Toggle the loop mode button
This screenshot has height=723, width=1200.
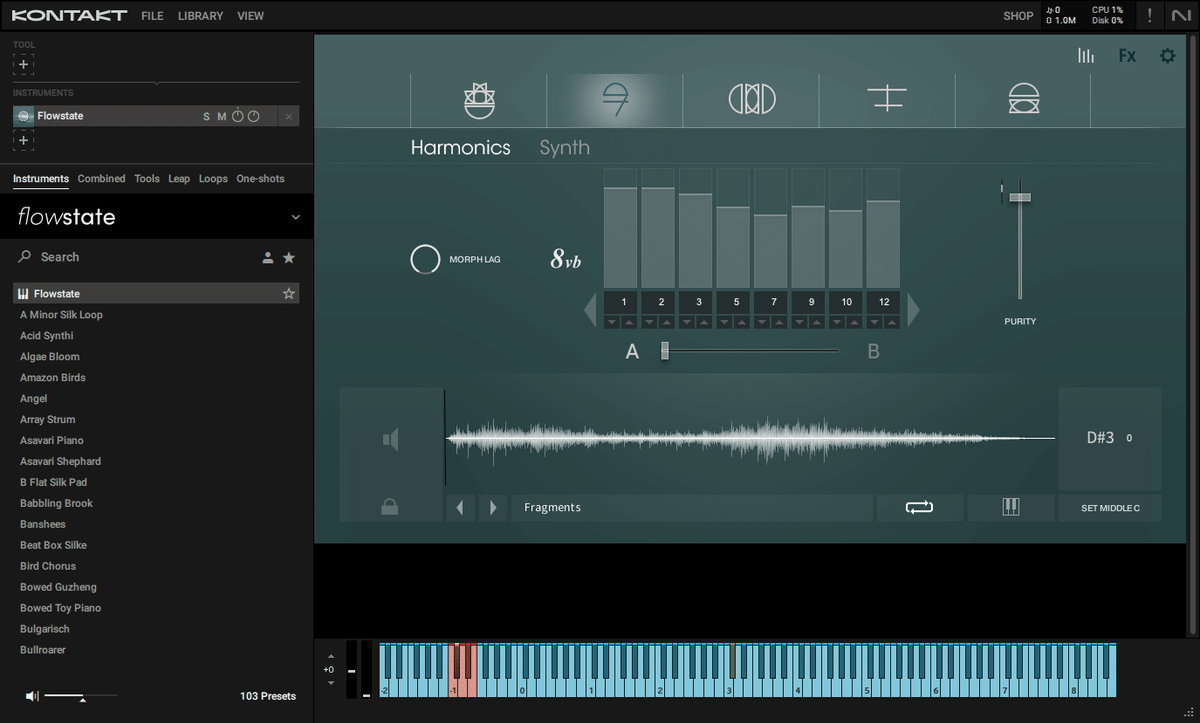coord(919,508)
